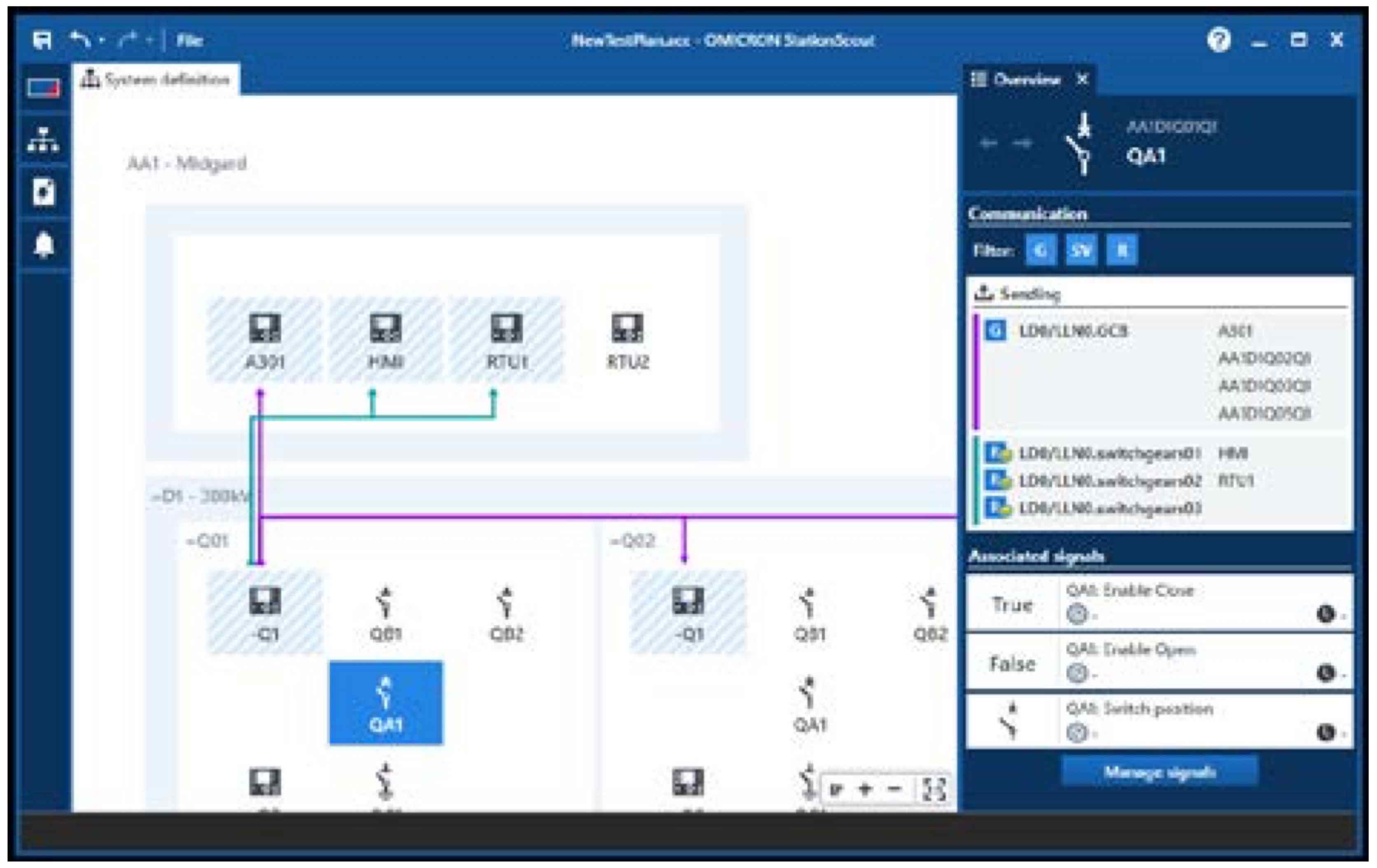1377x868 pixels.
Task: Open the Help question mark icon
Action: [x=1218, y=40]
